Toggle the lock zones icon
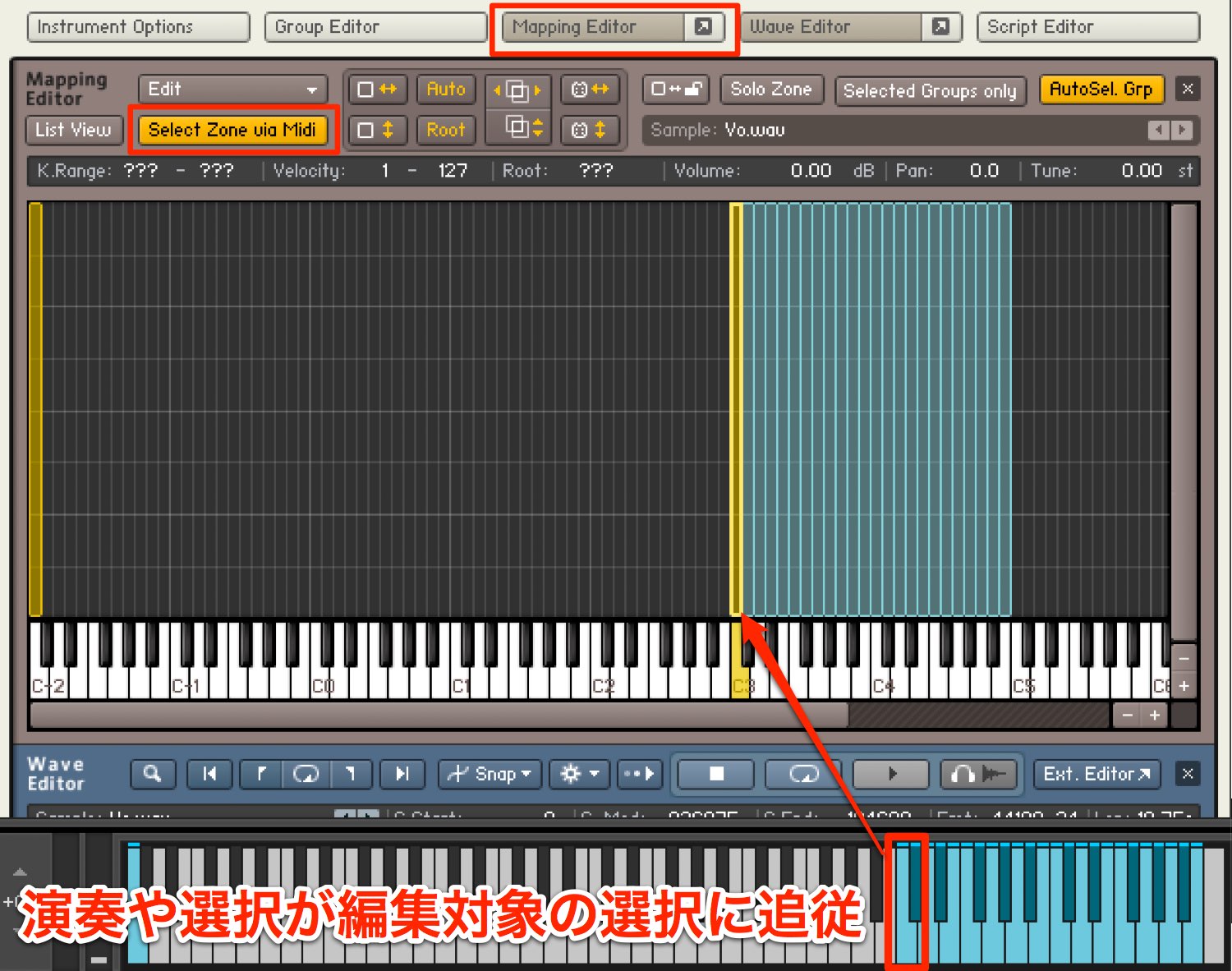This screenshot has width=1232, height=971. point(676,89)
